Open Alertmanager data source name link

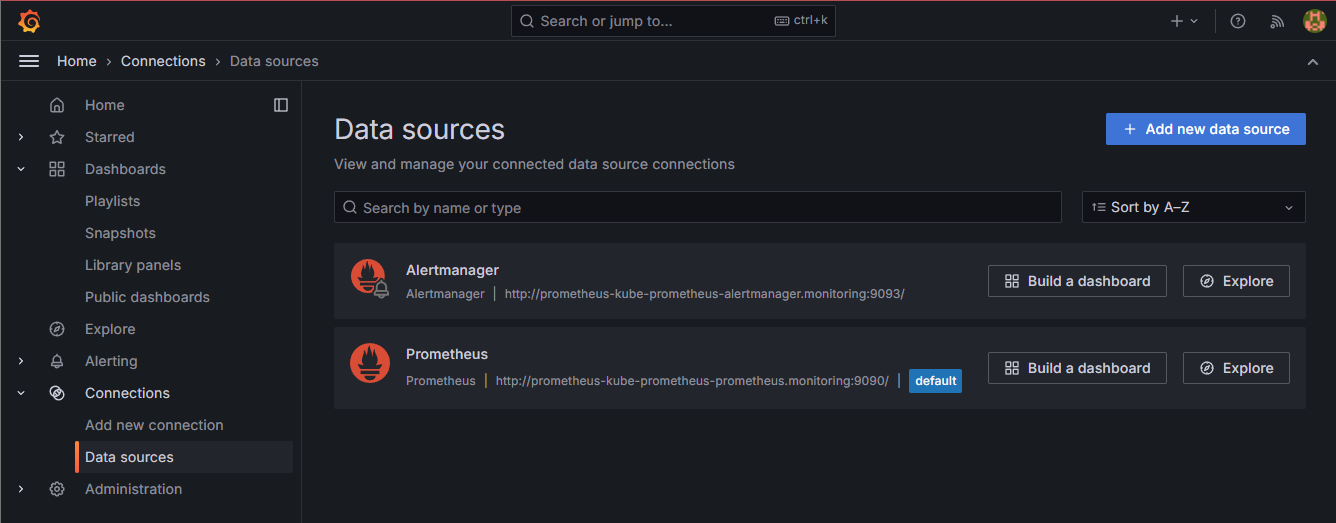(x=452, y=270)
